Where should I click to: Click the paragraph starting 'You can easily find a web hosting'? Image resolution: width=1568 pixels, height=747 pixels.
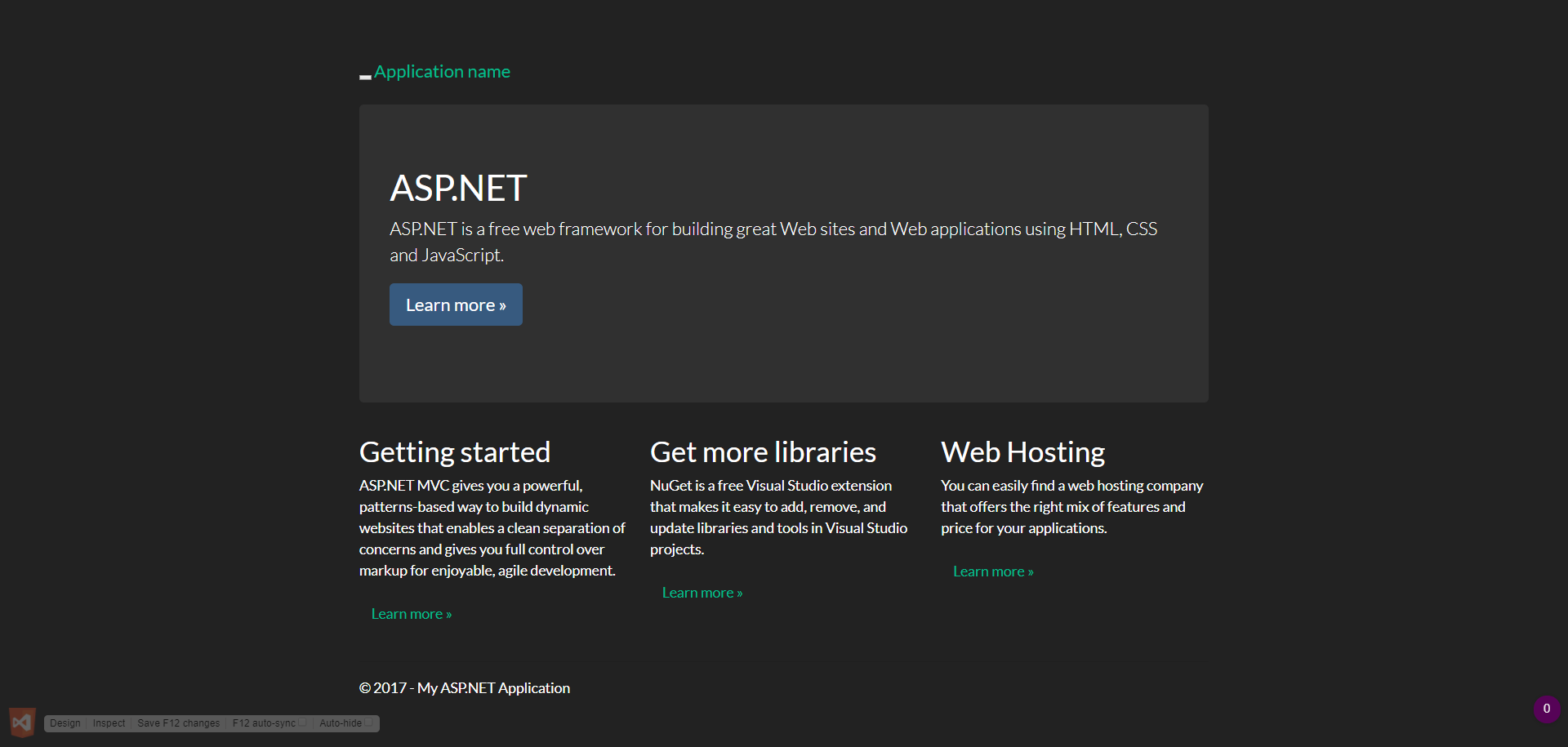click(1071, 507)
